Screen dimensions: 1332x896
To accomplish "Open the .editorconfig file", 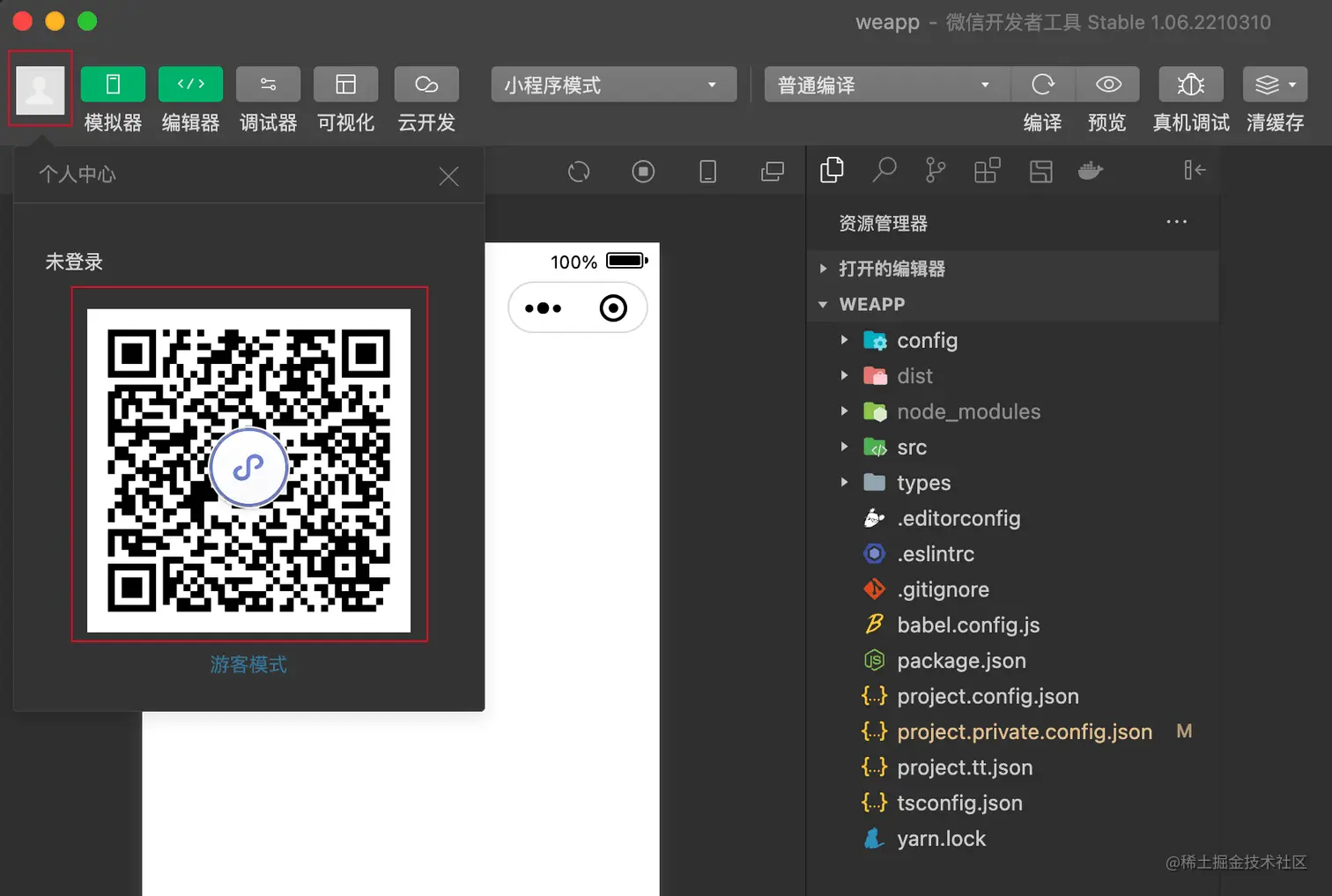I will tap(1013, 518).
